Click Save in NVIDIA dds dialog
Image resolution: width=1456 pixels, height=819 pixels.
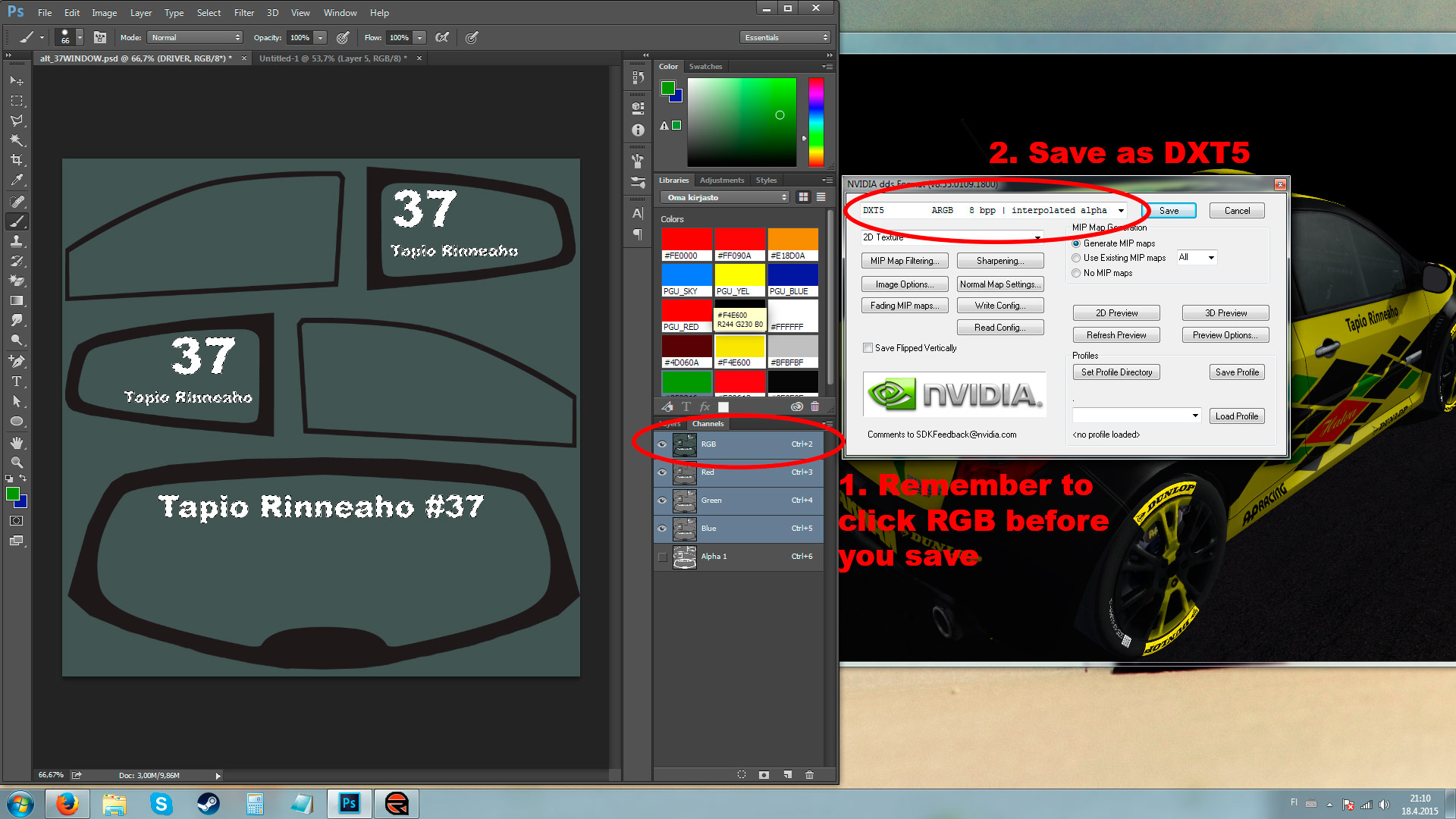coord(1169,211)
